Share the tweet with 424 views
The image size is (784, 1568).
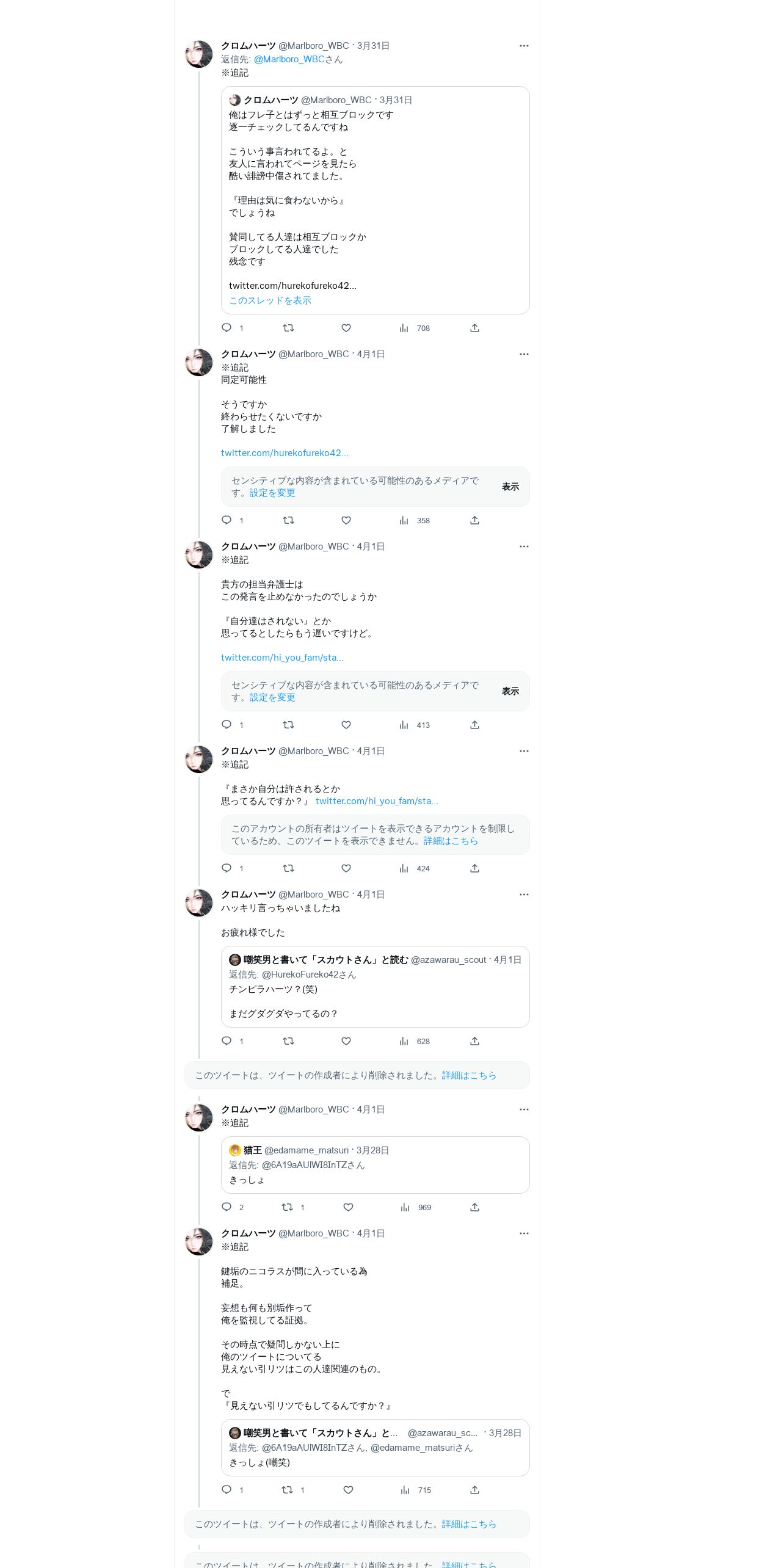click(474, 868)
